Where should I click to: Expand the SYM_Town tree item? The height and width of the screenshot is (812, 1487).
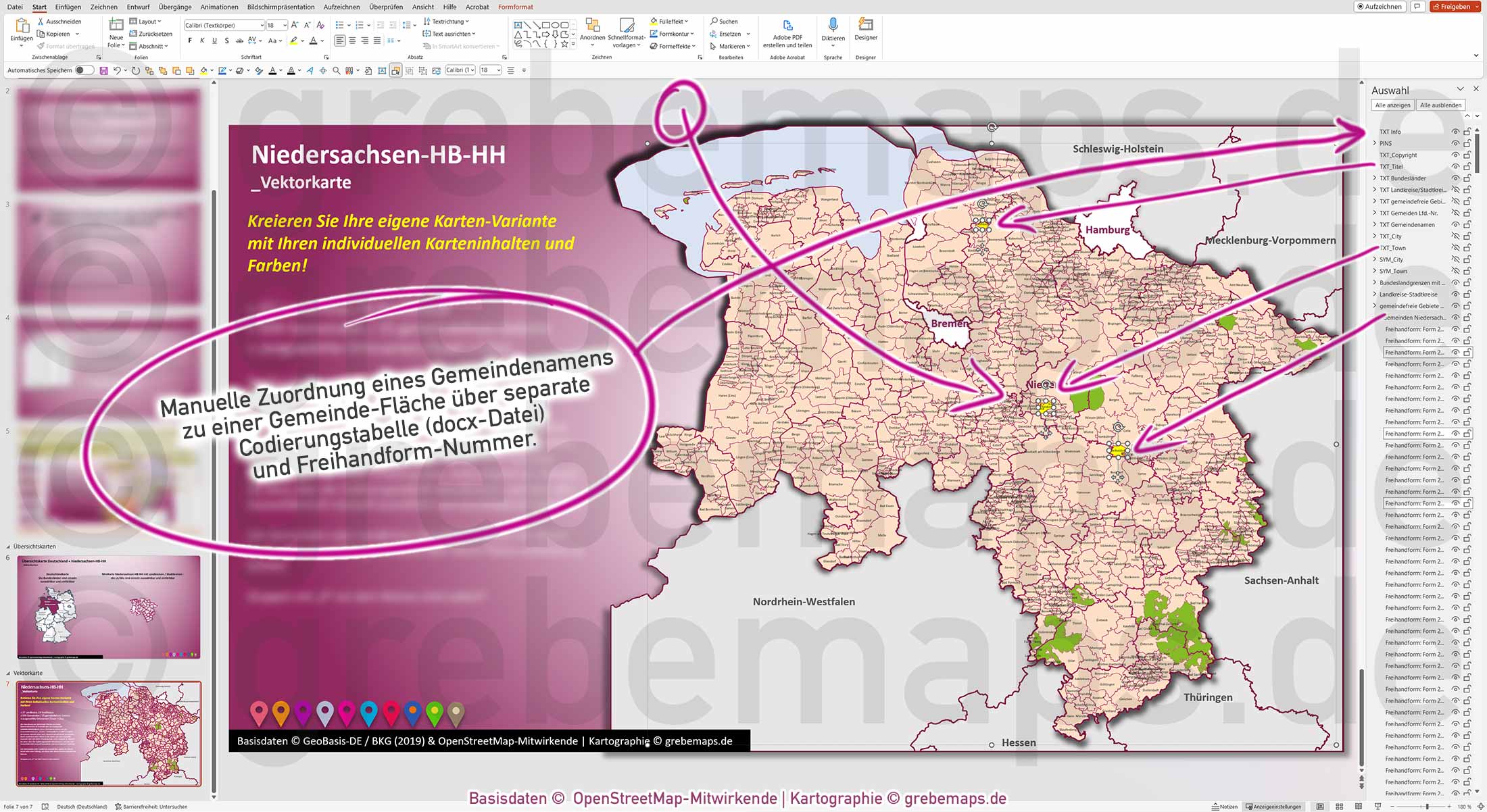coord(1374,271)
